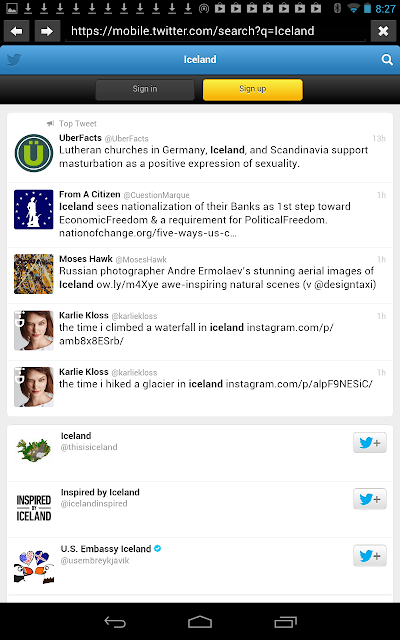Follow Inspired by Iceland account
The height and width of the screenshot is (640, 400).
[370, 499]
